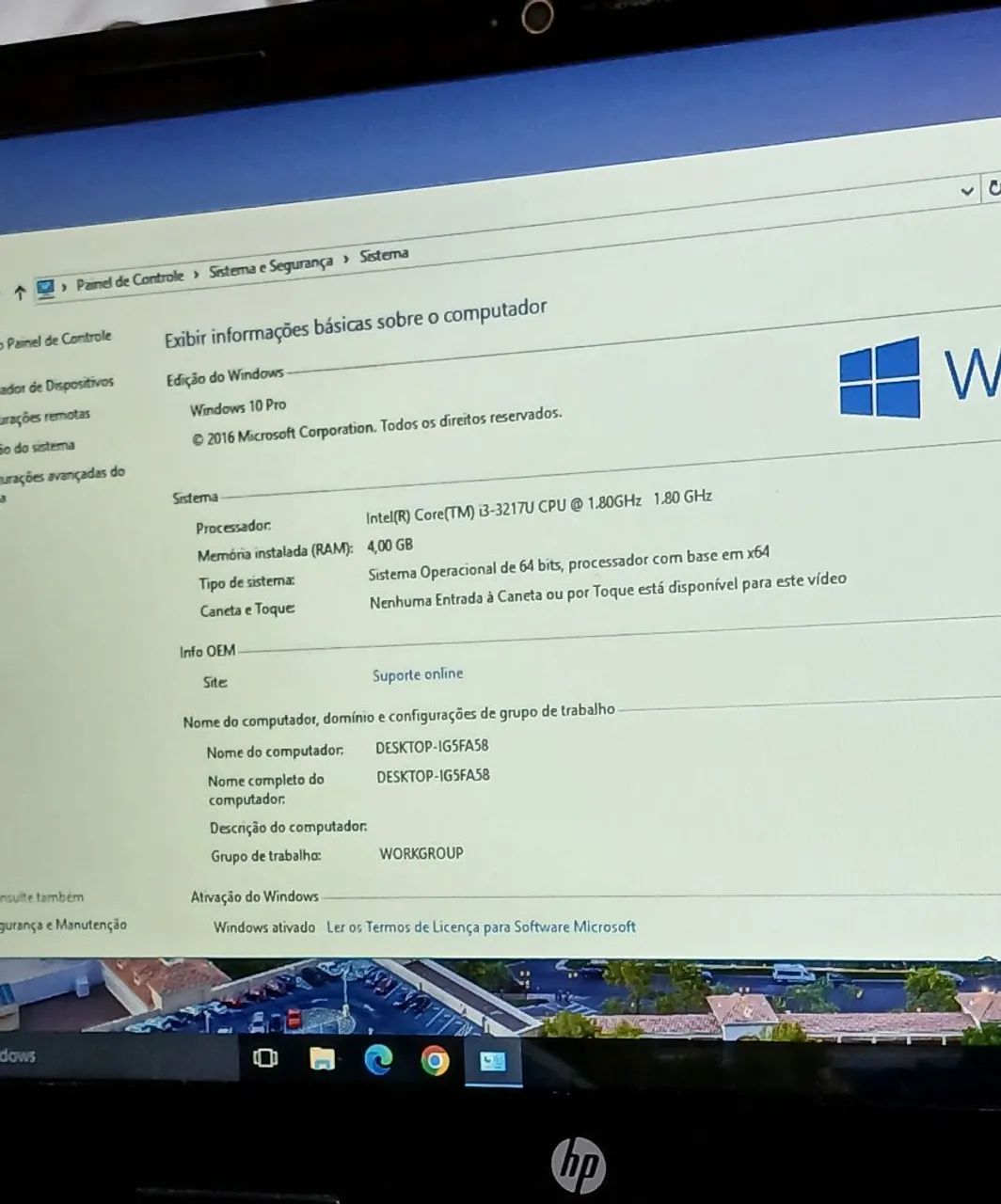Screen dimensions: 1001x1204
Task: Open Segurança e Manutenção link
Action: pos(63,926)
